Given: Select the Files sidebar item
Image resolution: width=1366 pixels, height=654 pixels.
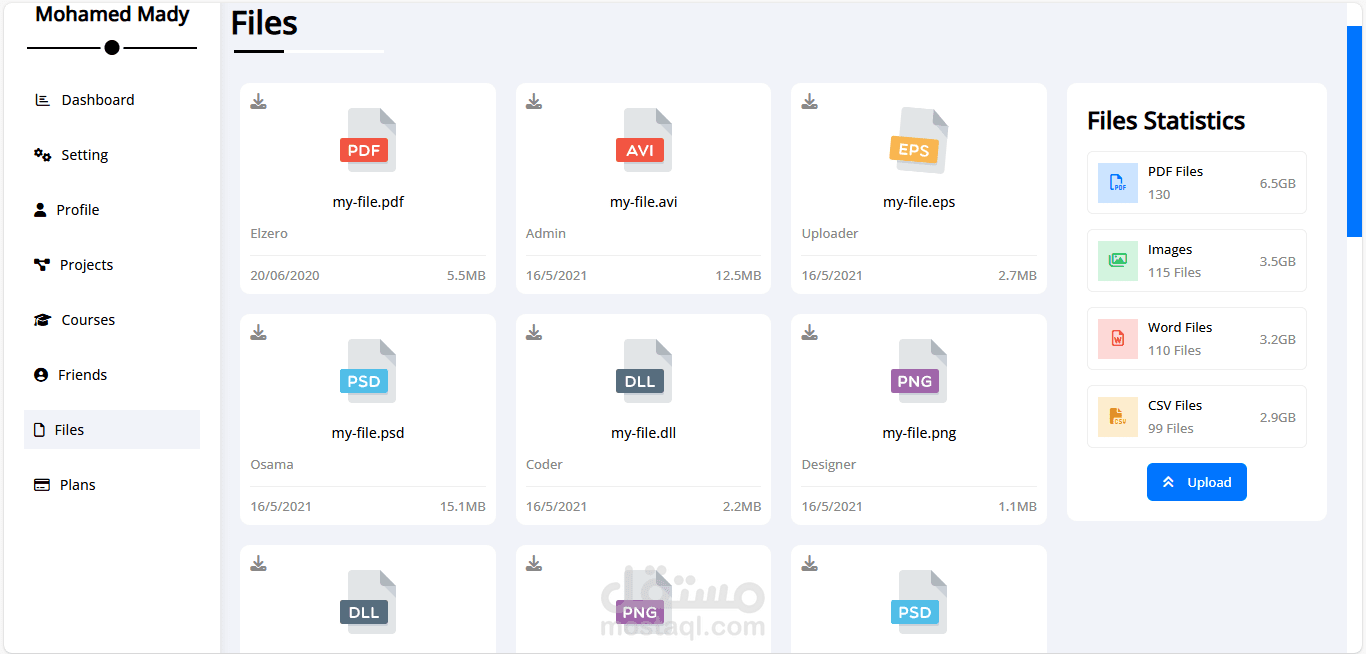Looking at the screenshot, I should [x=112, y=430].
